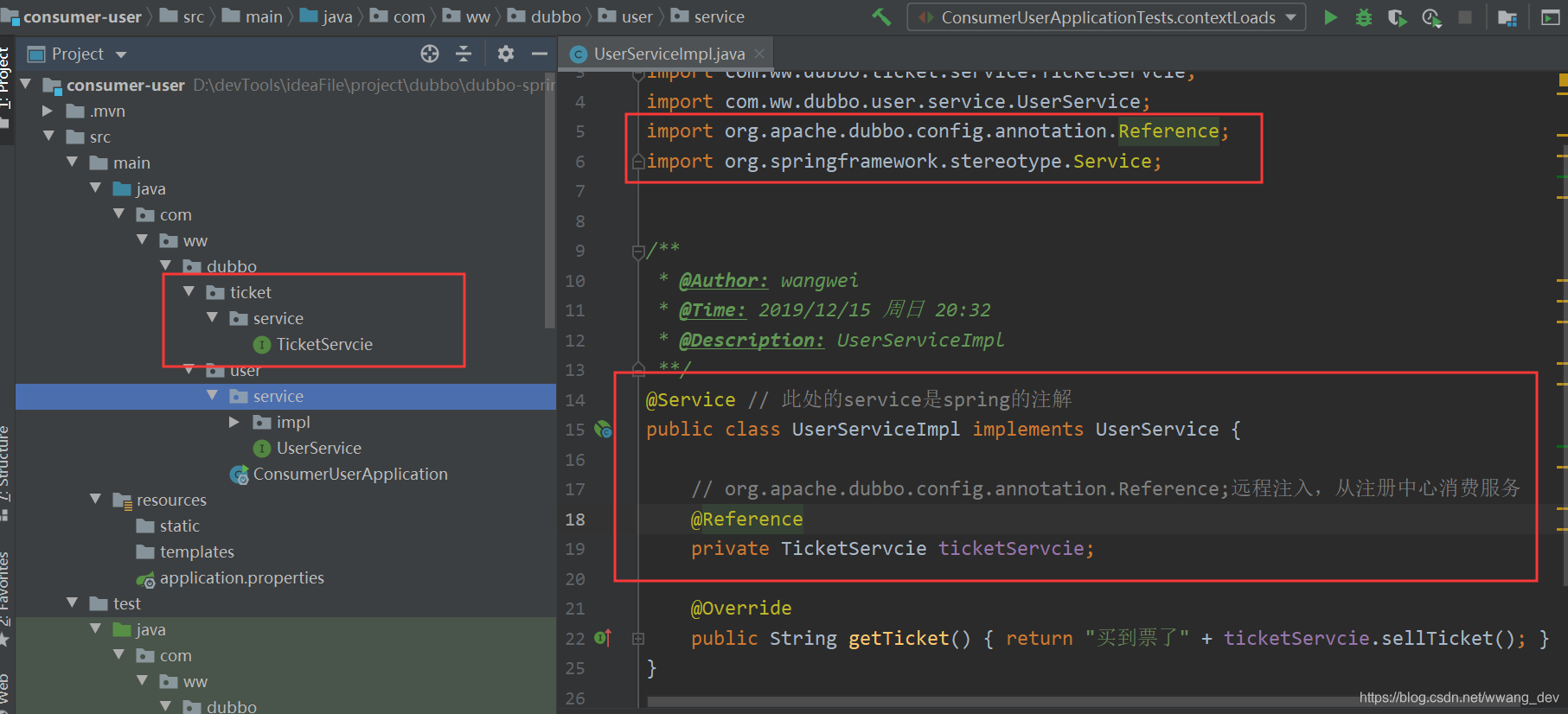
Task: Click the override gutter icon on line 22
Action: coord(603,638)
